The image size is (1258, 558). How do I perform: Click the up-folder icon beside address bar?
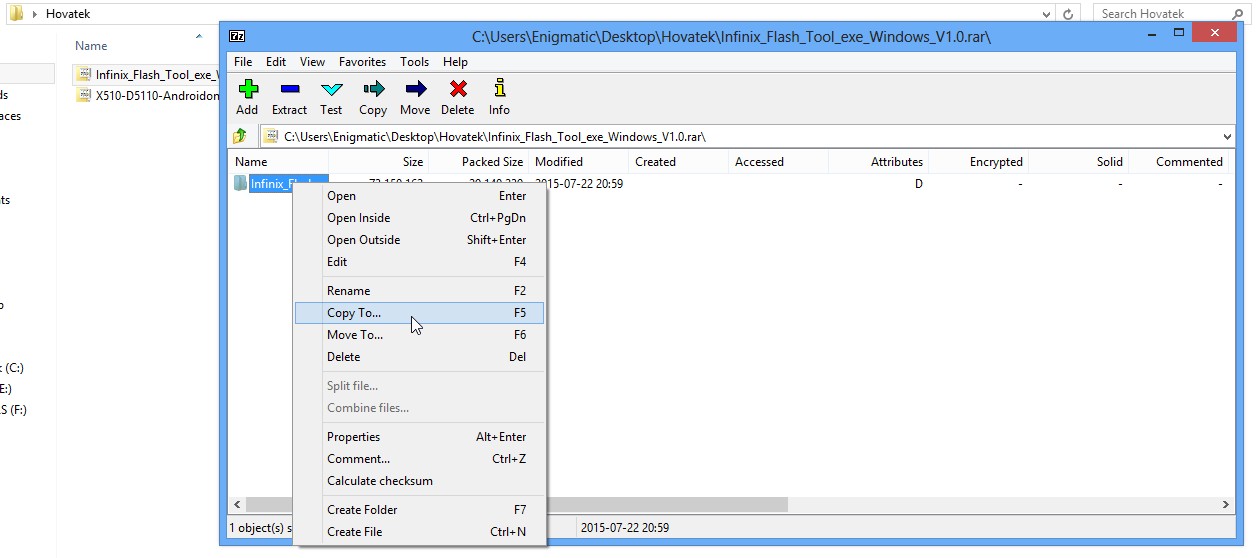[x=240, y=136]
